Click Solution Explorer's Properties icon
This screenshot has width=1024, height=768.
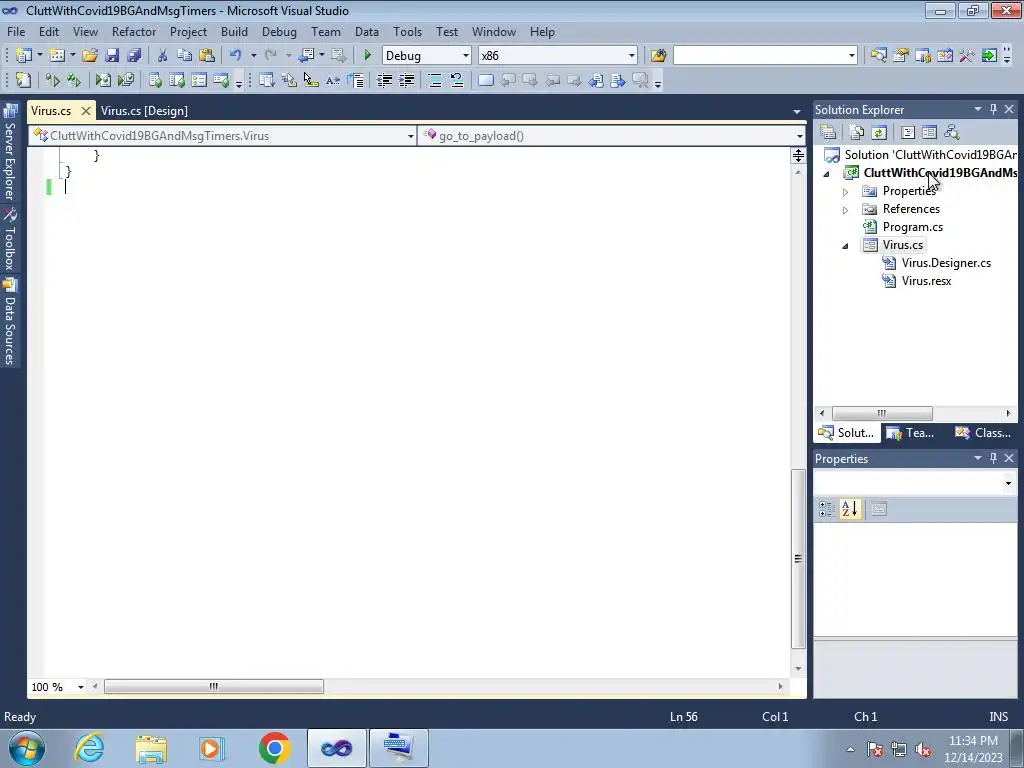pos(828,133)
